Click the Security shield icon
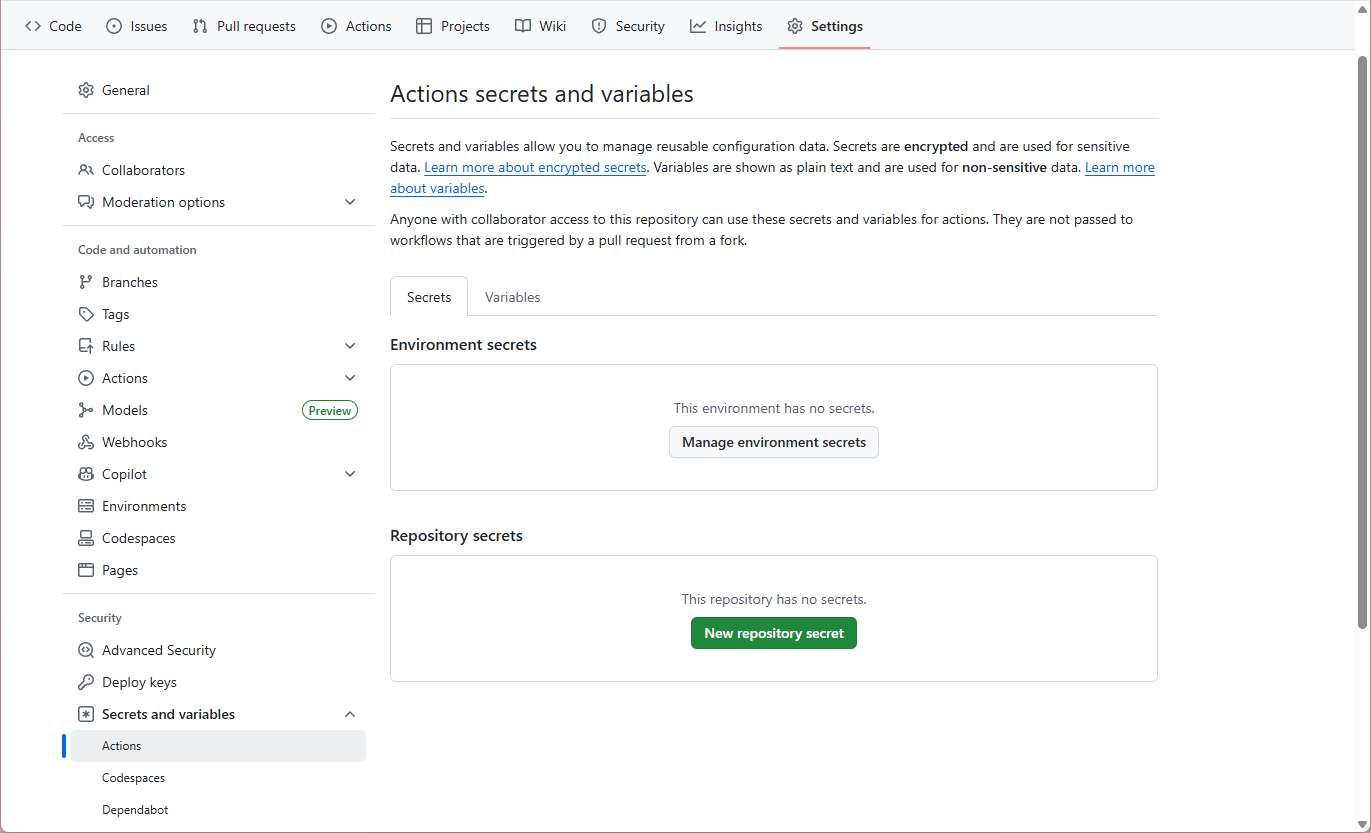1371x833 pixels. pyautogui.click(x=597, y=26)
